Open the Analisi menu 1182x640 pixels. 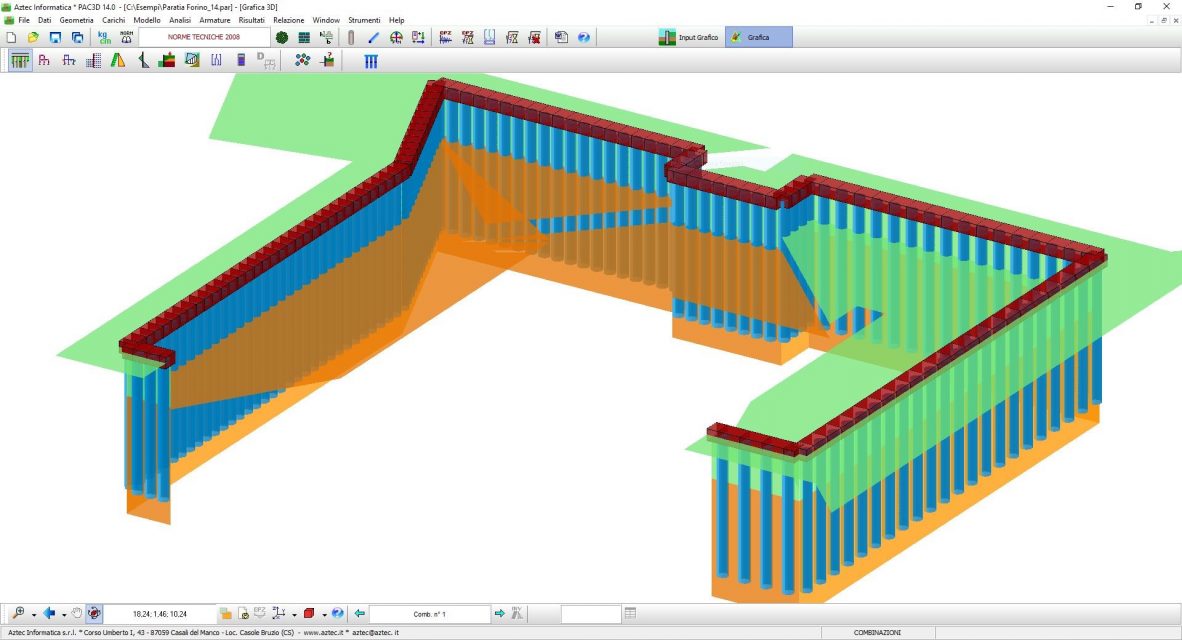(180, 20)
